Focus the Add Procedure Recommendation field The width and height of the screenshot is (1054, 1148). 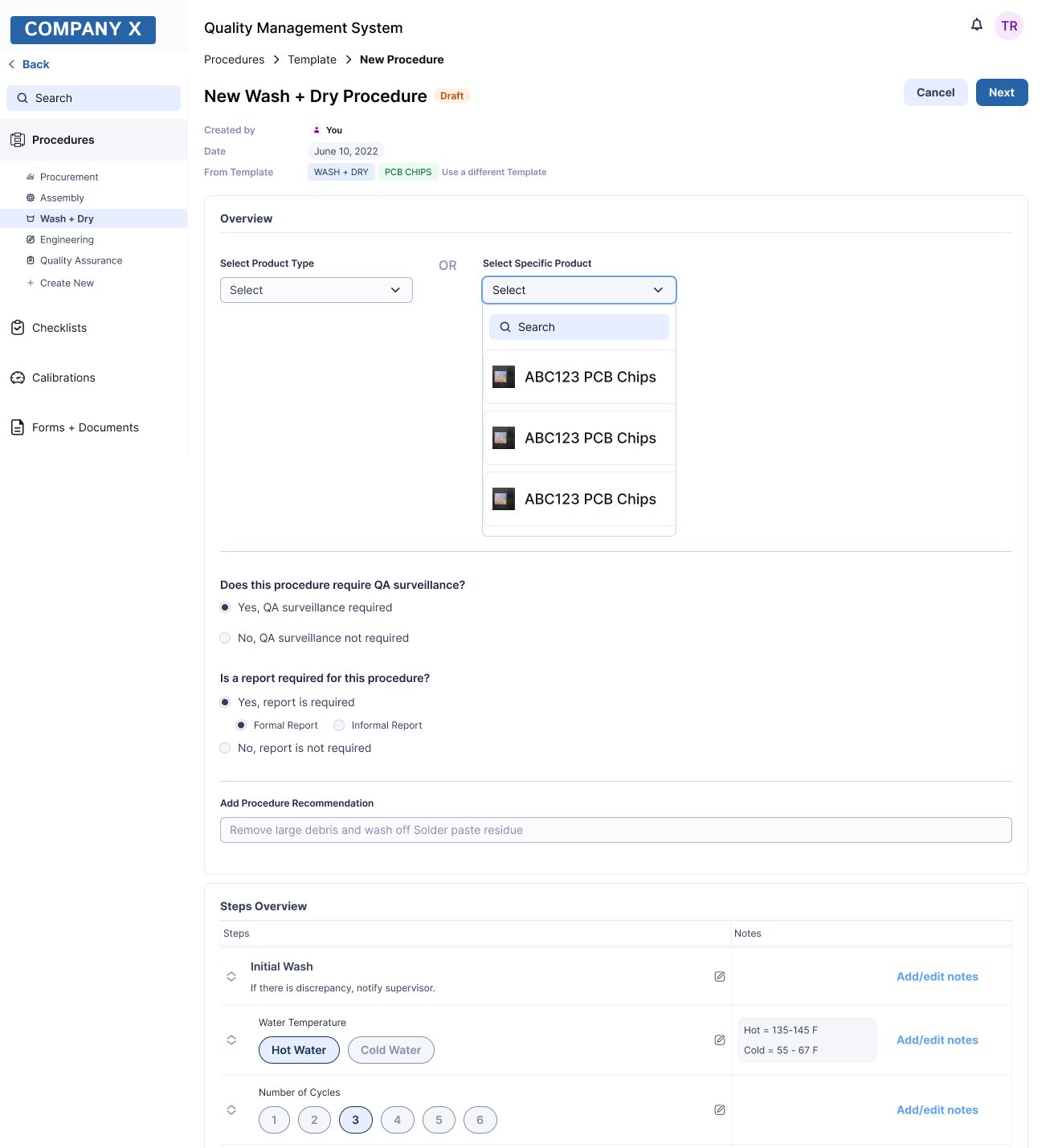[x=616, y=830]
